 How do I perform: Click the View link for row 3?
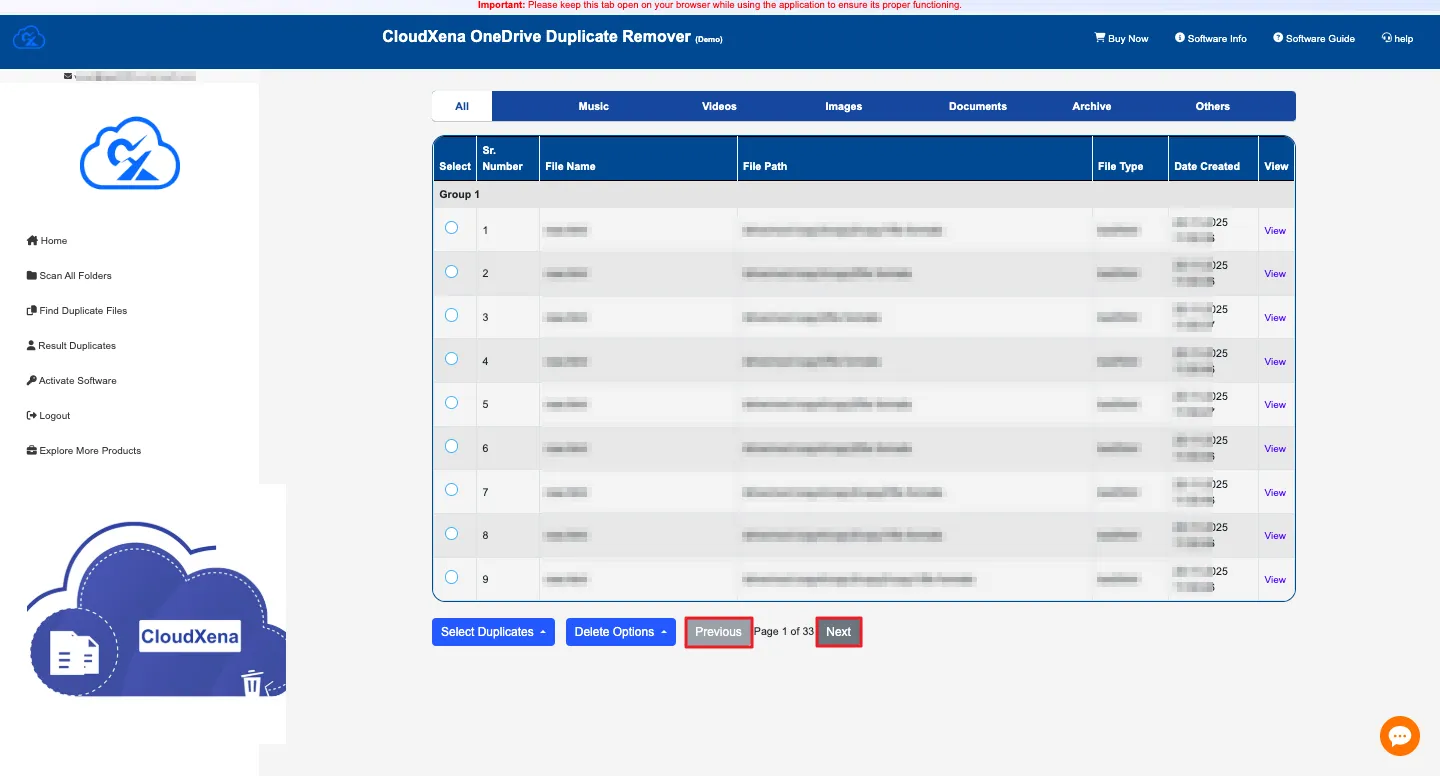tap(1274, 318)
